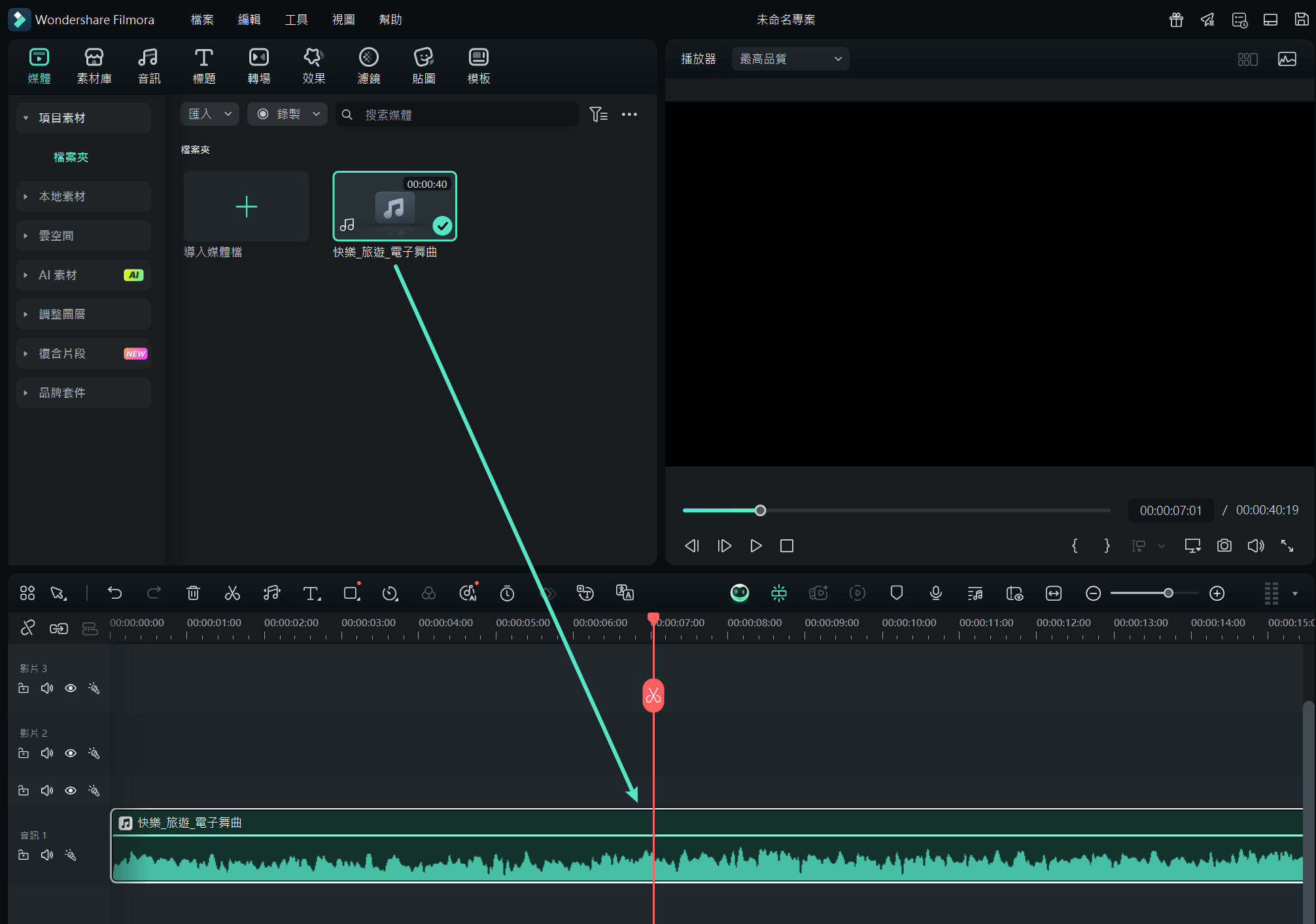Screen dimensions: 1316x924
Task: Lock the 音訊 1 track
Action: pyautogui.click(x=24, y=855)
